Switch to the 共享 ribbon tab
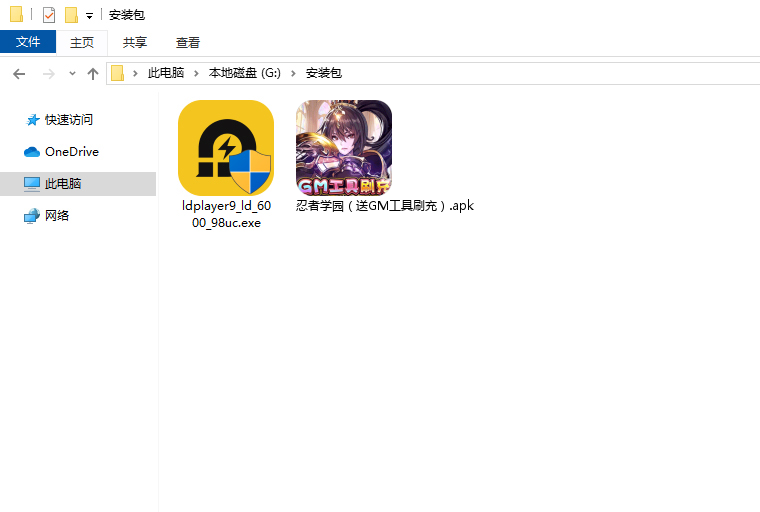Image resolution: width=760 pixels, height=512 pixels. coord(135,42)
